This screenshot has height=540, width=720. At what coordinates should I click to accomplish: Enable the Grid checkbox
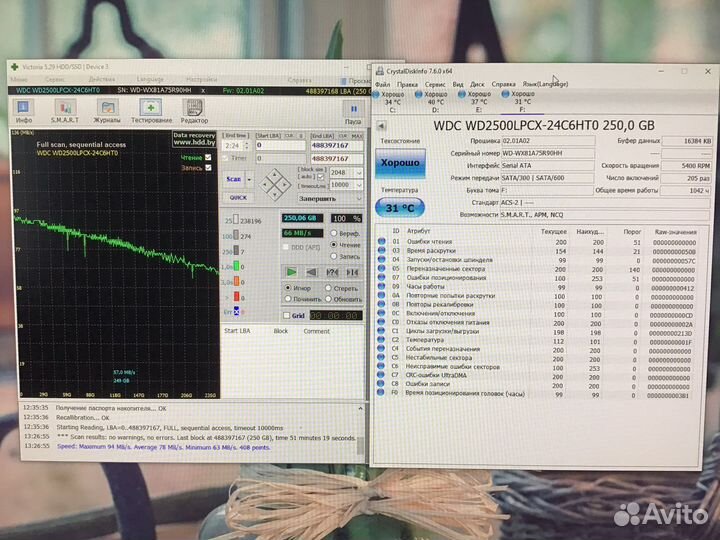tap(285, 315)
